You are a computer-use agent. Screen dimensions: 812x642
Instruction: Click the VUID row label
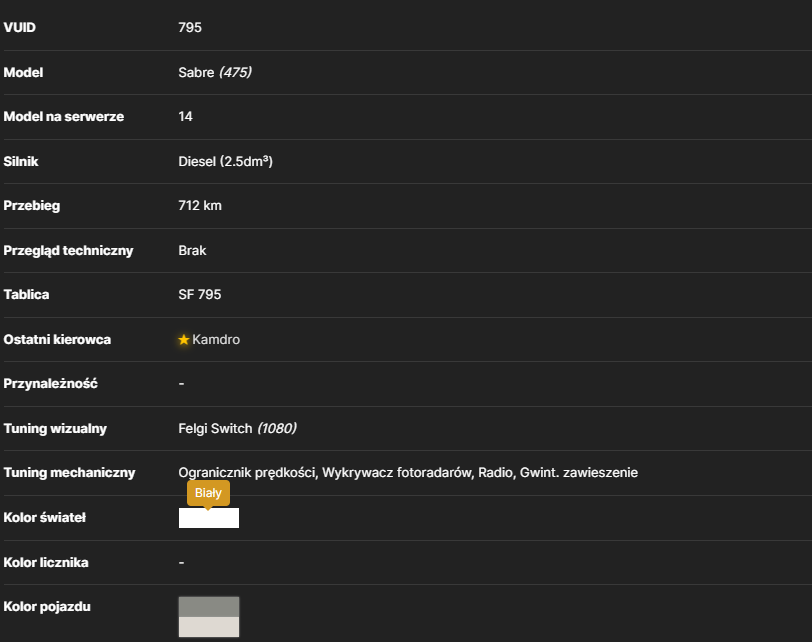click(x=20, y=27)
